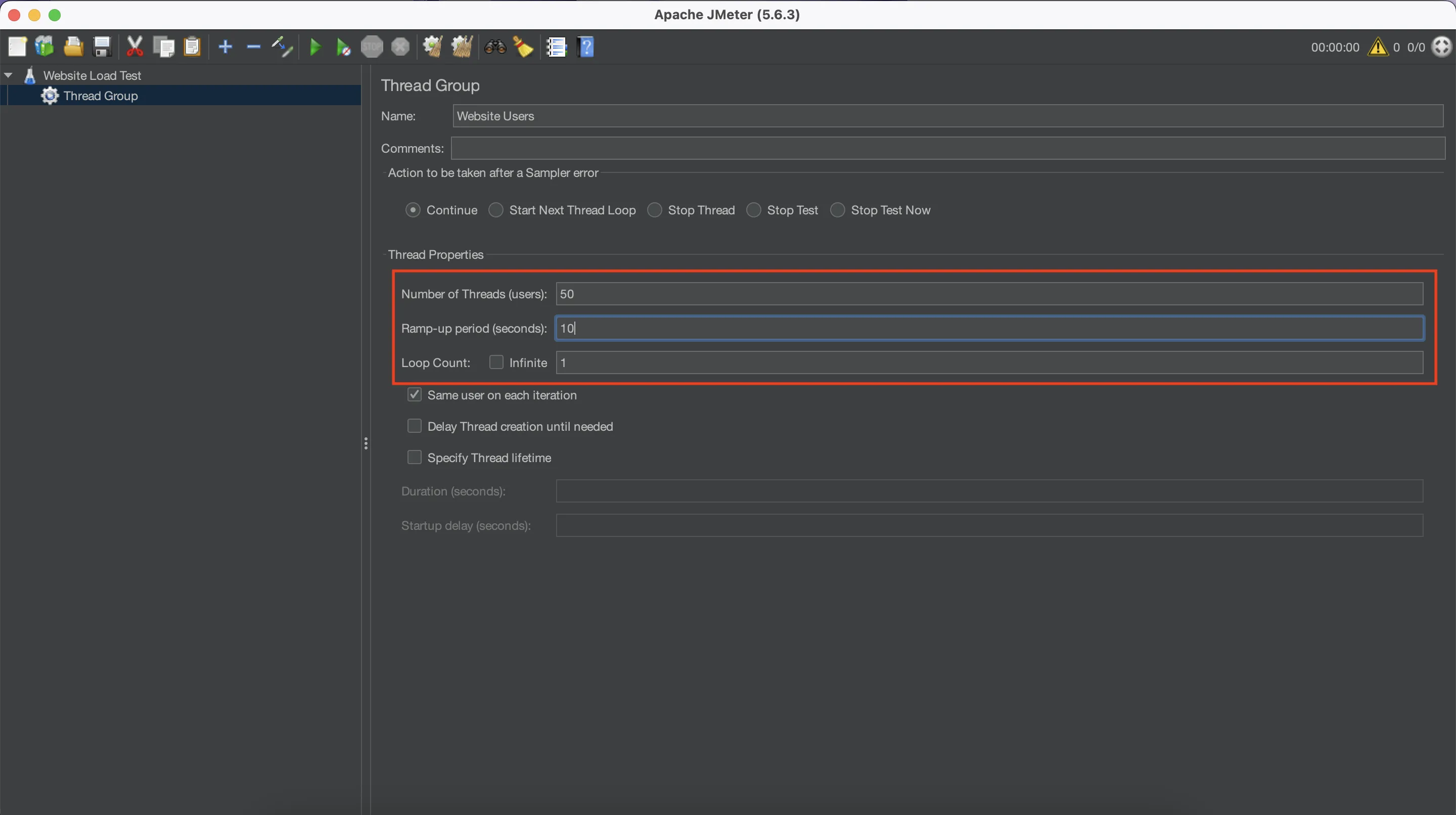Expand tree with the plus toolbar icon
The image size is (1456, 815).
coord(225,47)
